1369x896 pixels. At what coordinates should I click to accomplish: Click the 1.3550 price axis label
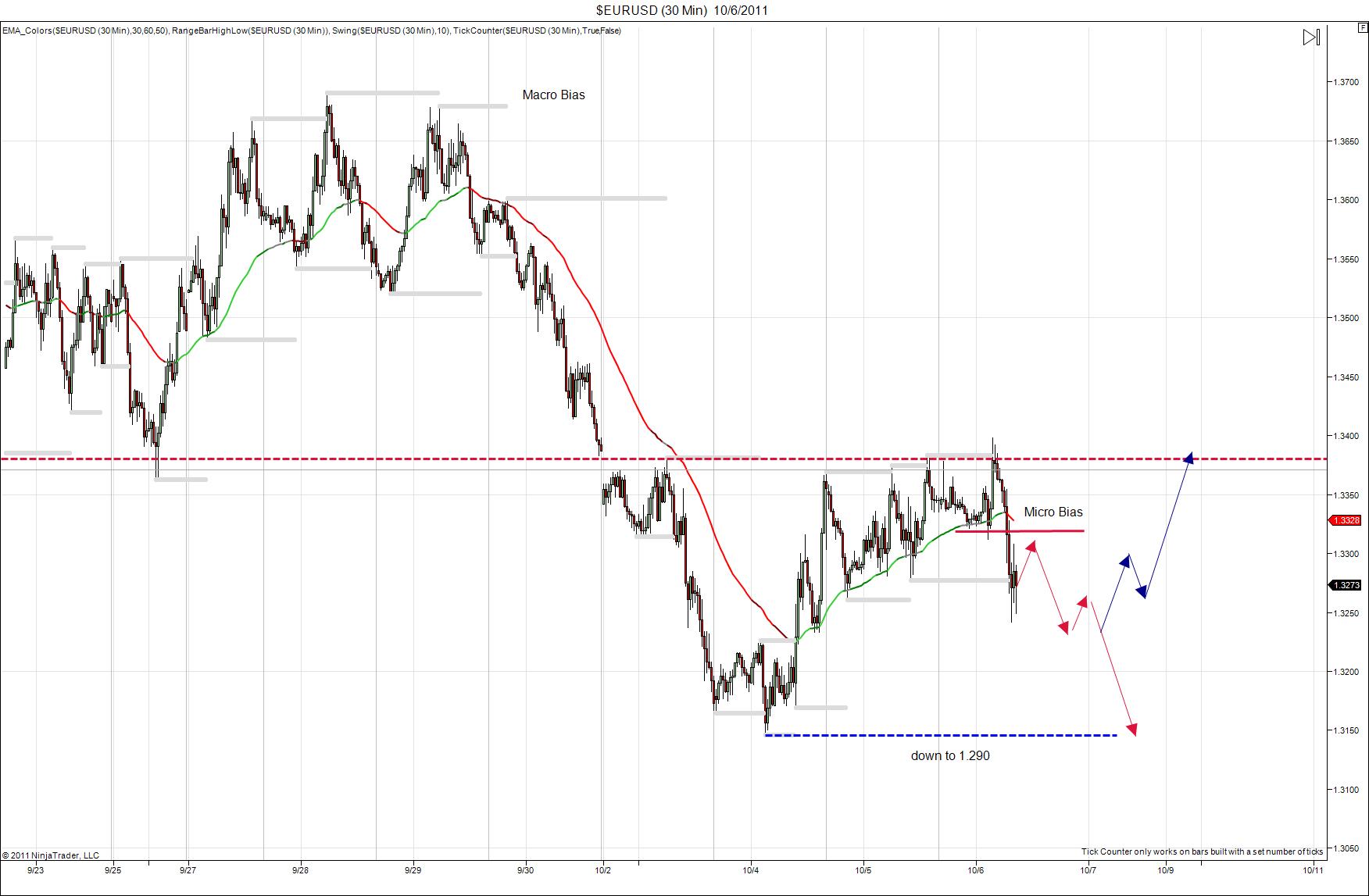1345,259
